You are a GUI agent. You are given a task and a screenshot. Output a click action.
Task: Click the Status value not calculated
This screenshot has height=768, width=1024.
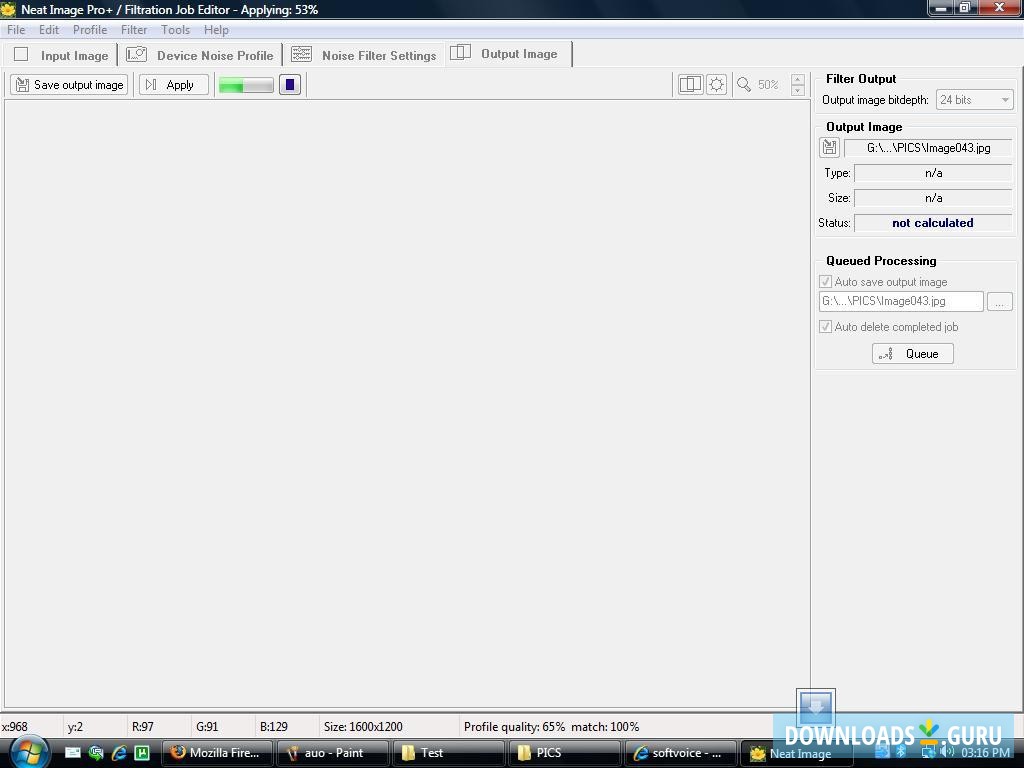click(x=933, y=223)
